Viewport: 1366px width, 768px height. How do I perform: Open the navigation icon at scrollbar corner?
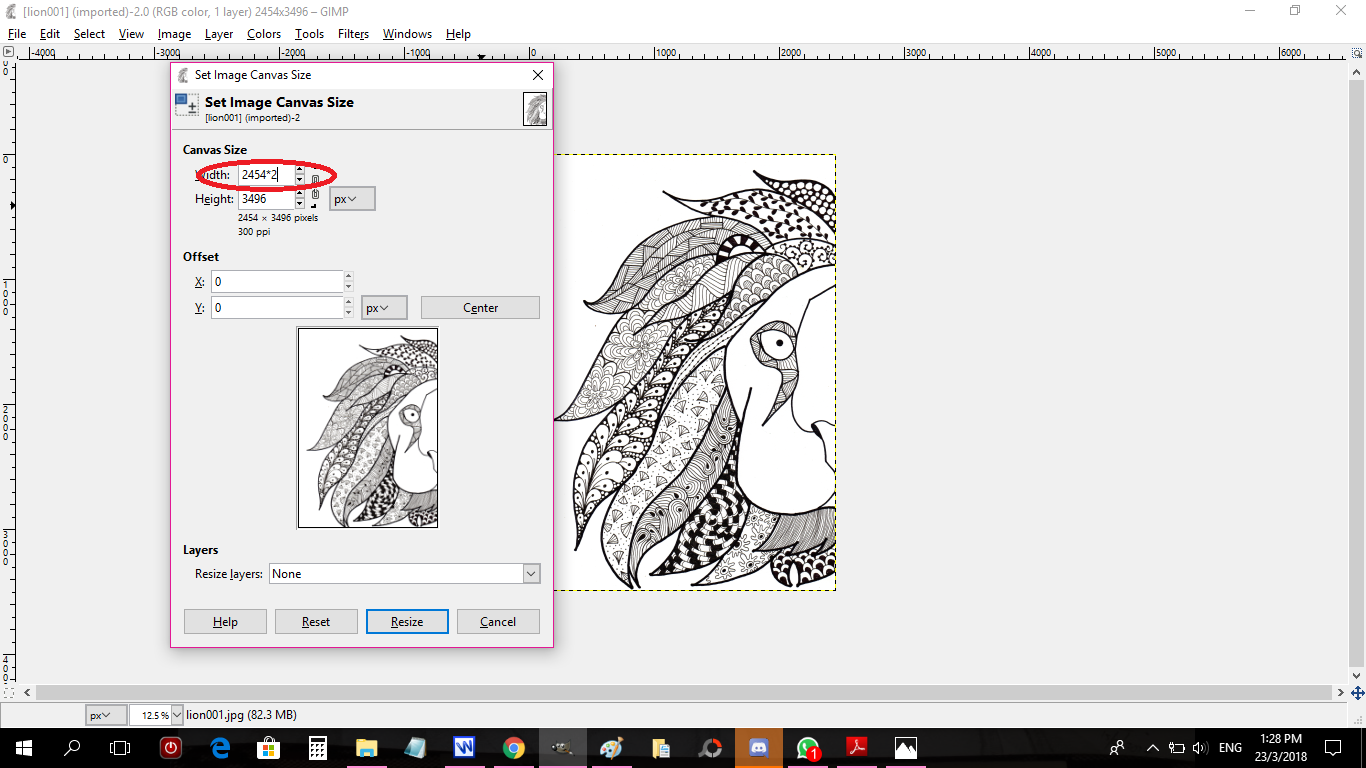pos(1358,692)
